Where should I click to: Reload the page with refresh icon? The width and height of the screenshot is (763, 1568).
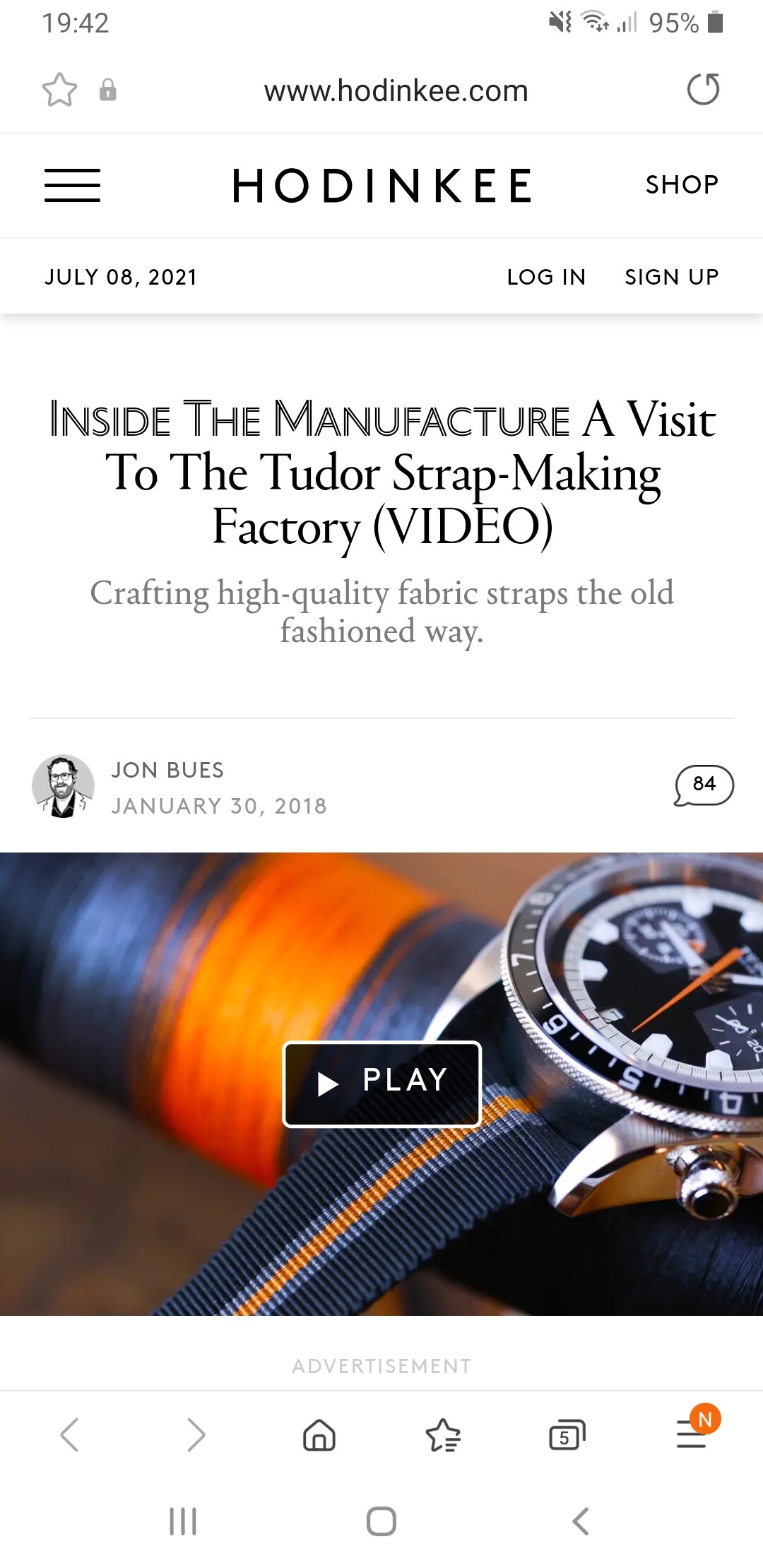click(x=703, y=90)
